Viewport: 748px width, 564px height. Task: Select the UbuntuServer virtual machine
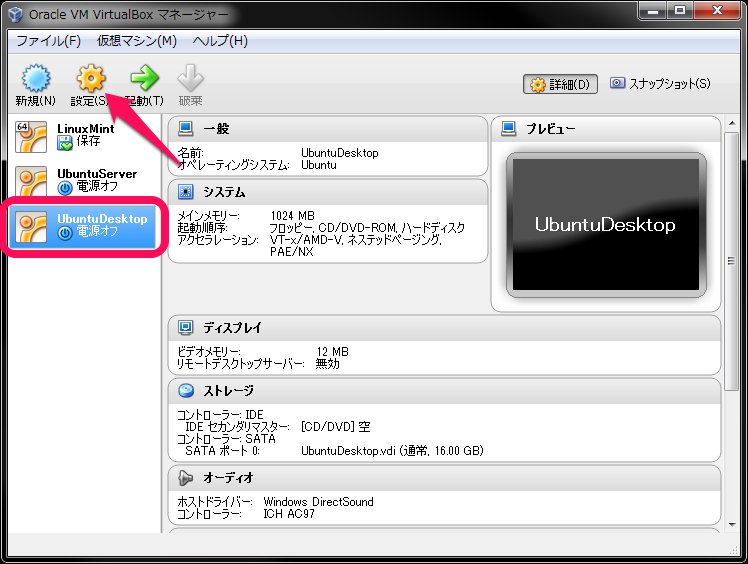coord(85,181)
